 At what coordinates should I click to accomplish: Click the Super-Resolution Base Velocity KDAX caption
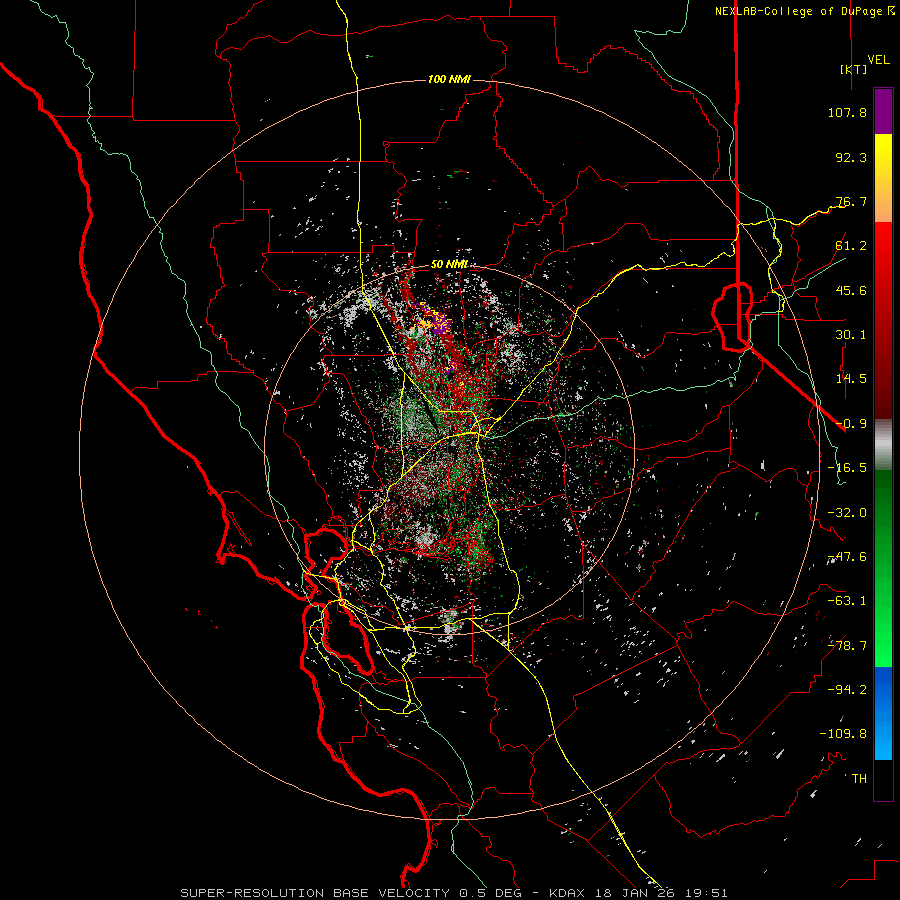(454, 893)
